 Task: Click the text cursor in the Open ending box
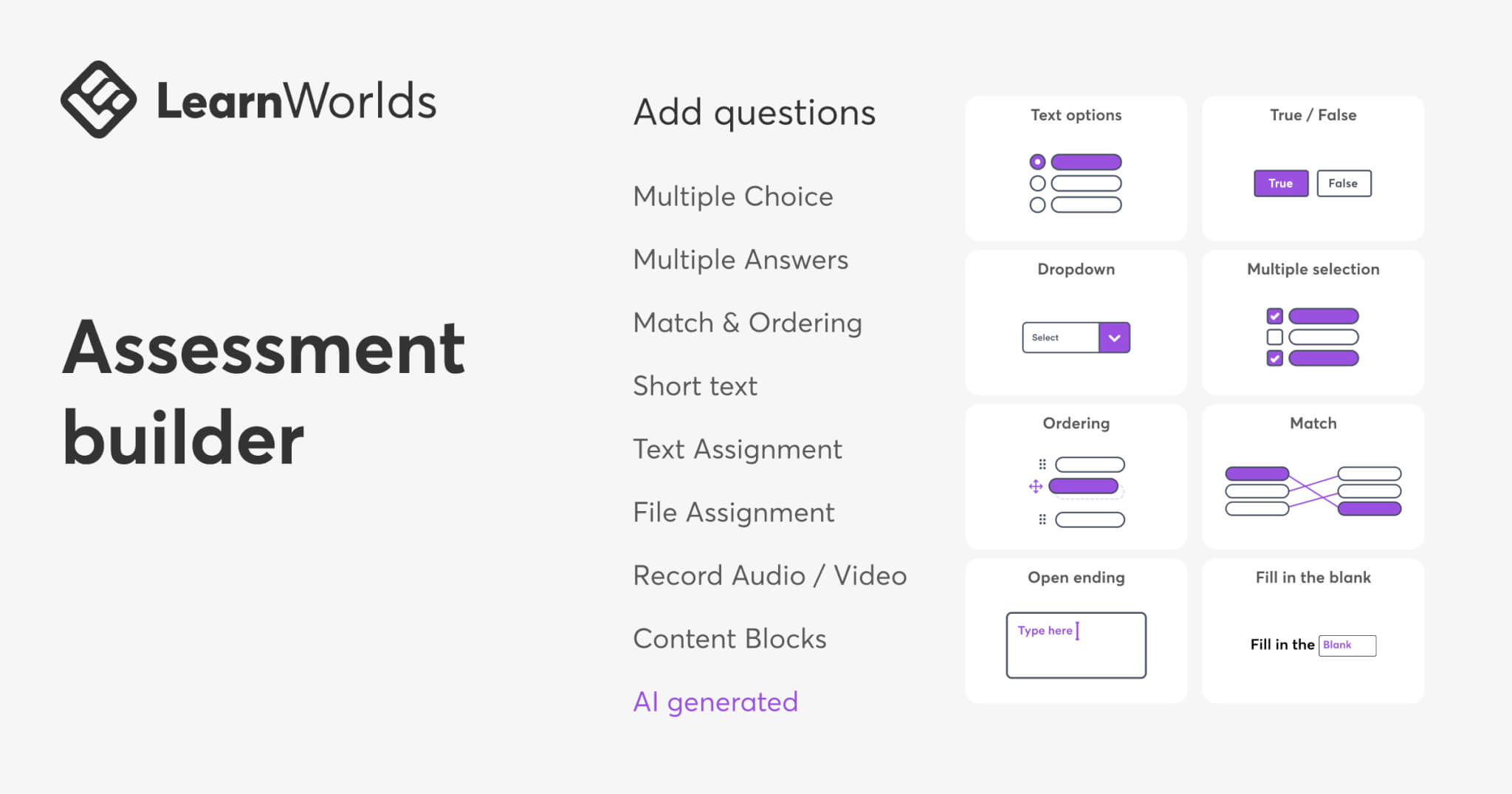point(1078,630)
